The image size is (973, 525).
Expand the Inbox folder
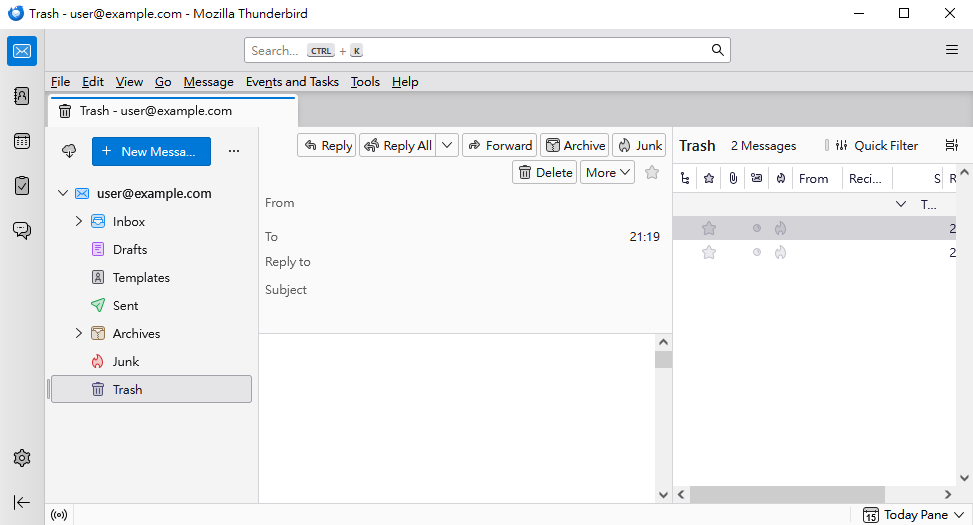pos(78,221)
